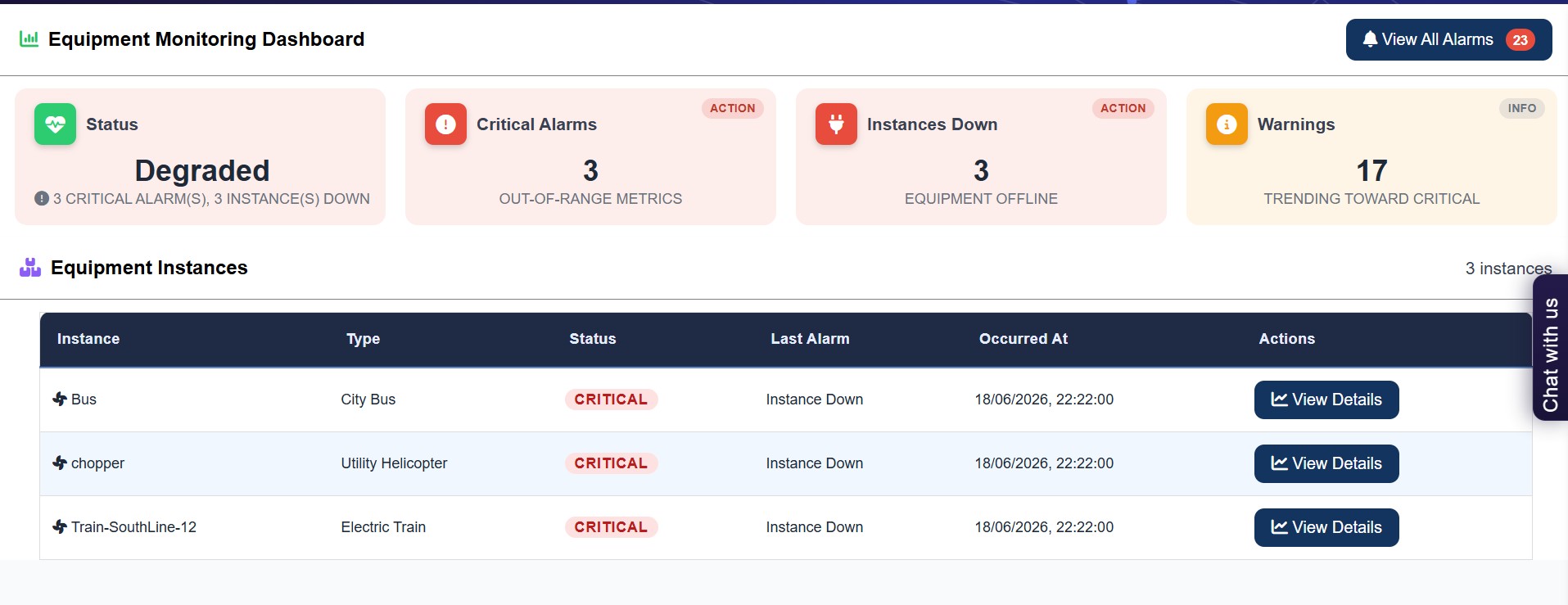This screenshot has height=605, width=1568.
Task: Click the Equipment Instances section heading
Action: click(149, 268)
